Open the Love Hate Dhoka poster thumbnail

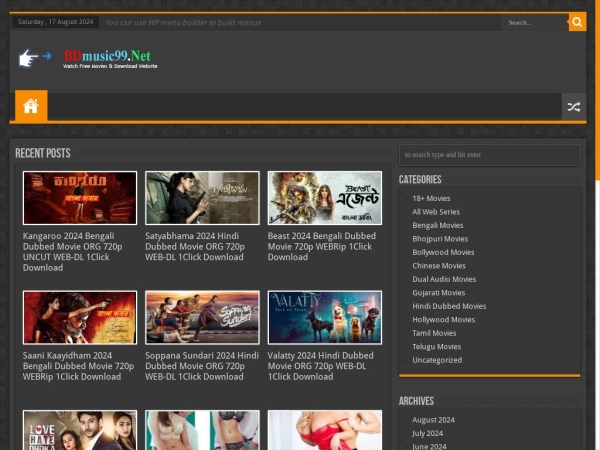click(80, 430)
